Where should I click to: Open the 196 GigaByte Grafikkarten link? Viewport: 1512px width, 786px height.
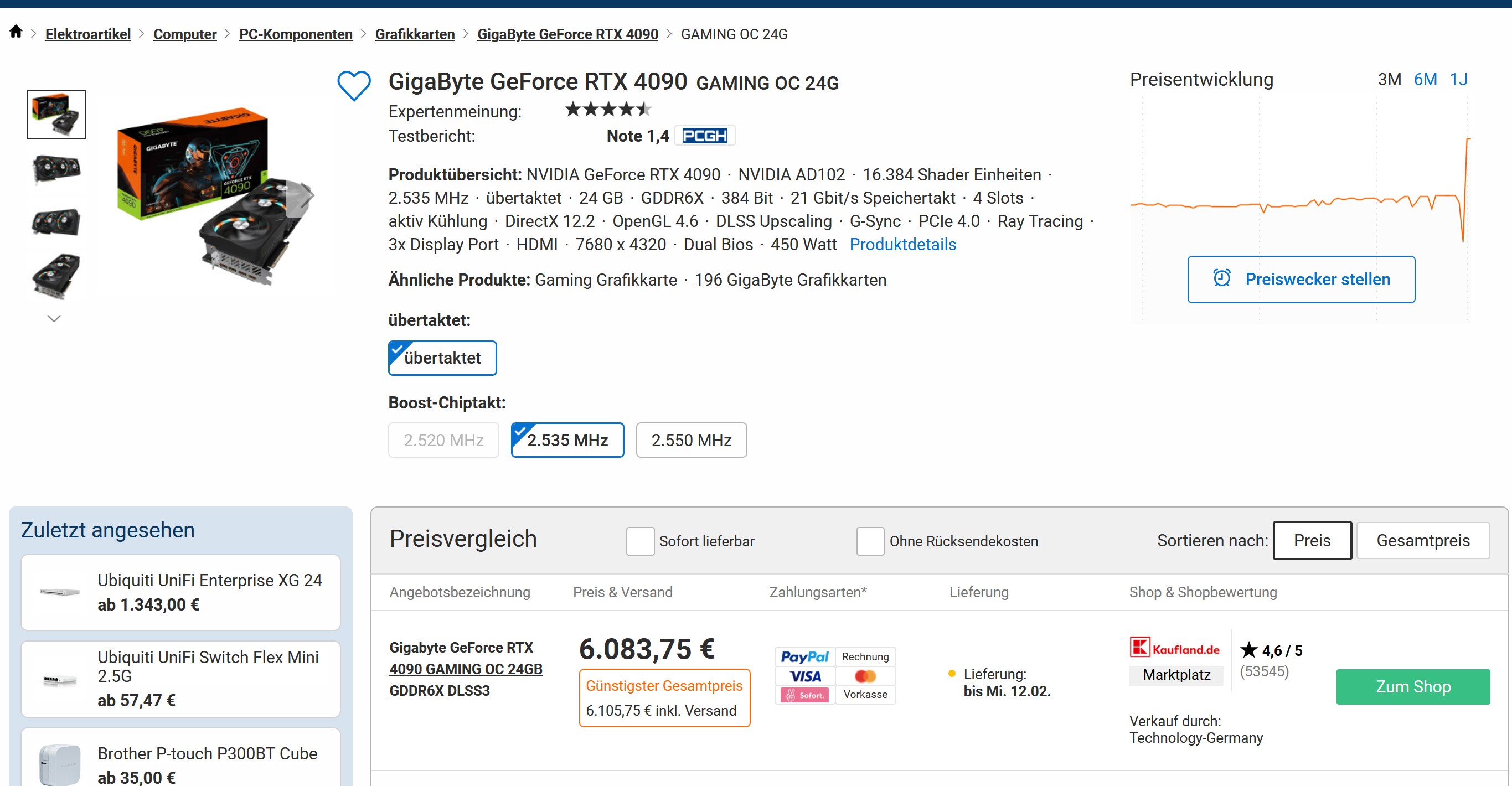pyautogui.click(x=790, y=280)
